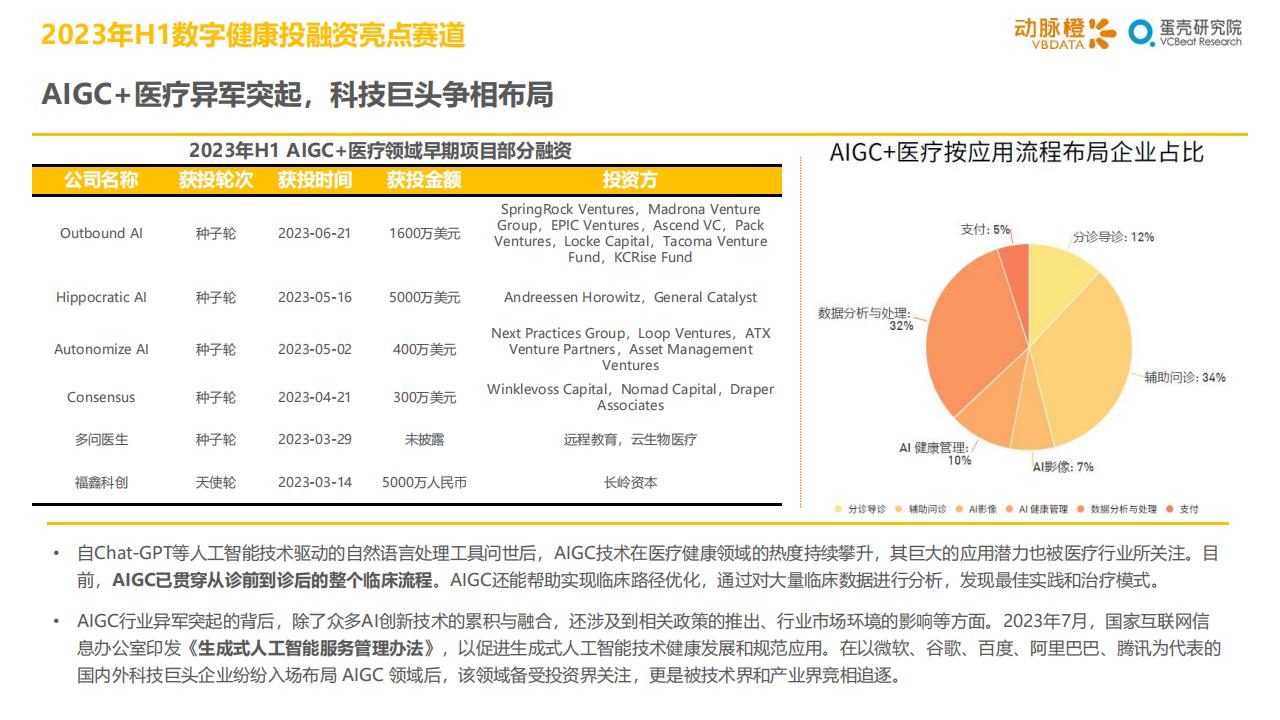Click the 支付 legend dot
1280x720 pixels.
click(x=1170, y=509)
